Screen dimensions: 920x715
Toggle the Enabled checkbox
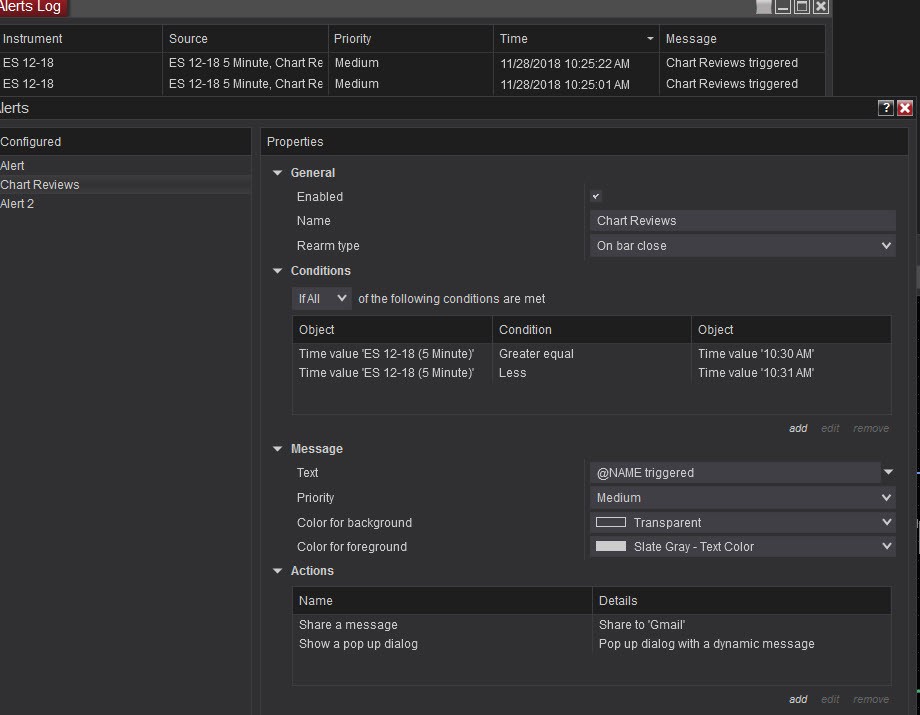[596, 196]
